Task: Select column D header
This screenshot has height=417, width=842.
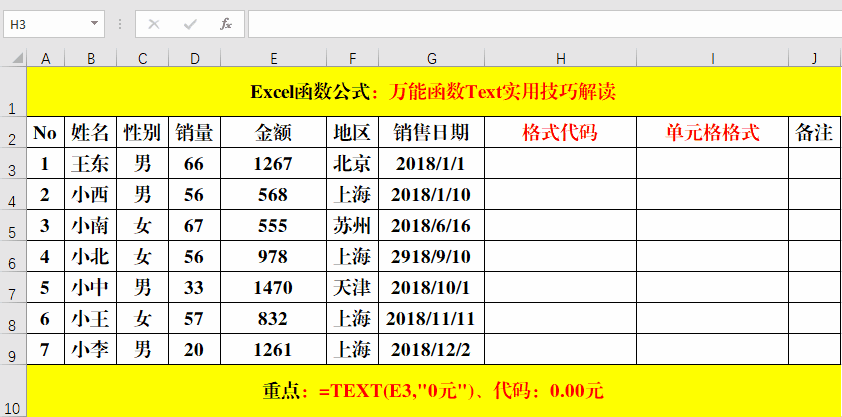Action: click(x=194, y=58)
